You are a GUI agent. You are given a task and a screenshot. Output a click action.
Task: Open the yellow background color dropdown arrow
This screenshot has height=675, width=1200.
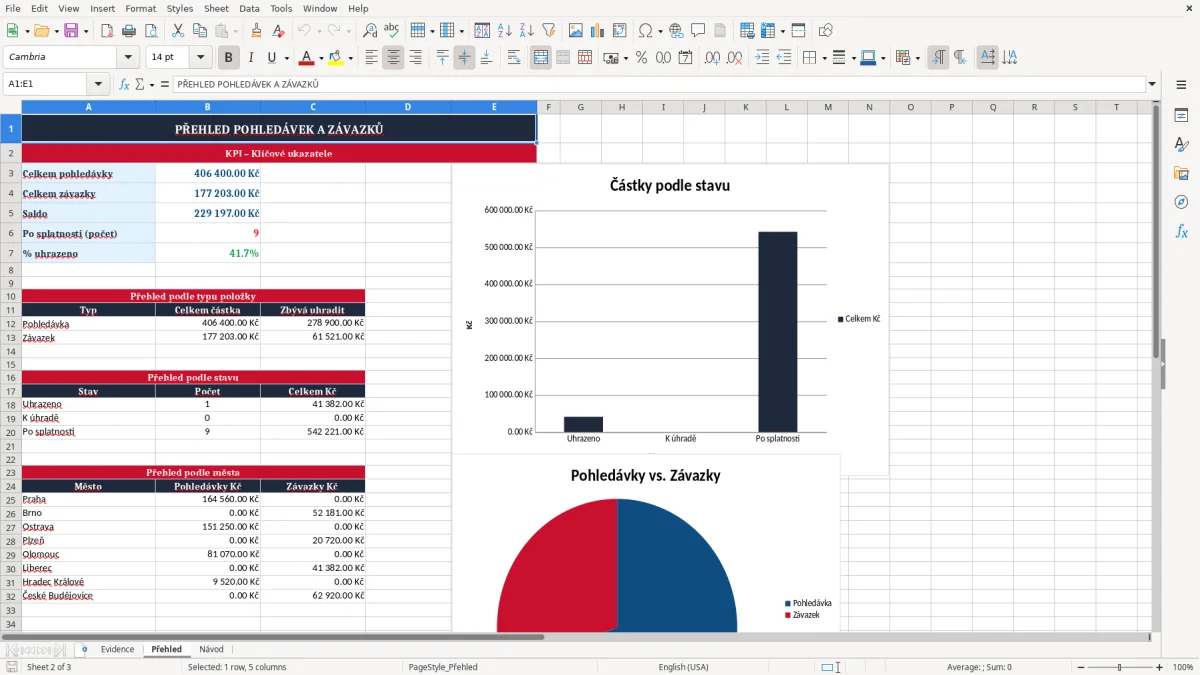(x=350, y=58)
